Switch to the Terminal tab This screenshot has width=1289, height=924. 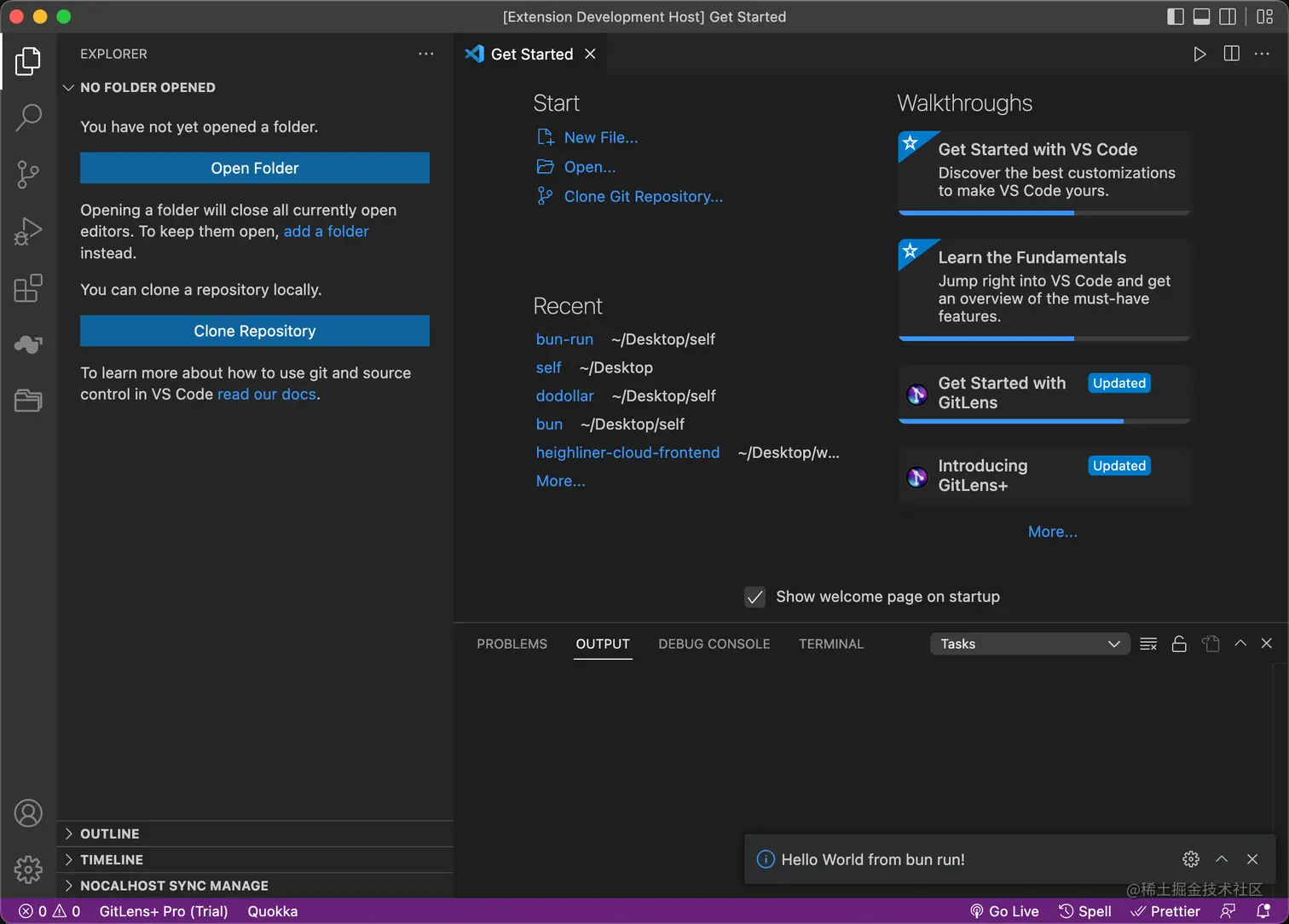click(831, 644)
